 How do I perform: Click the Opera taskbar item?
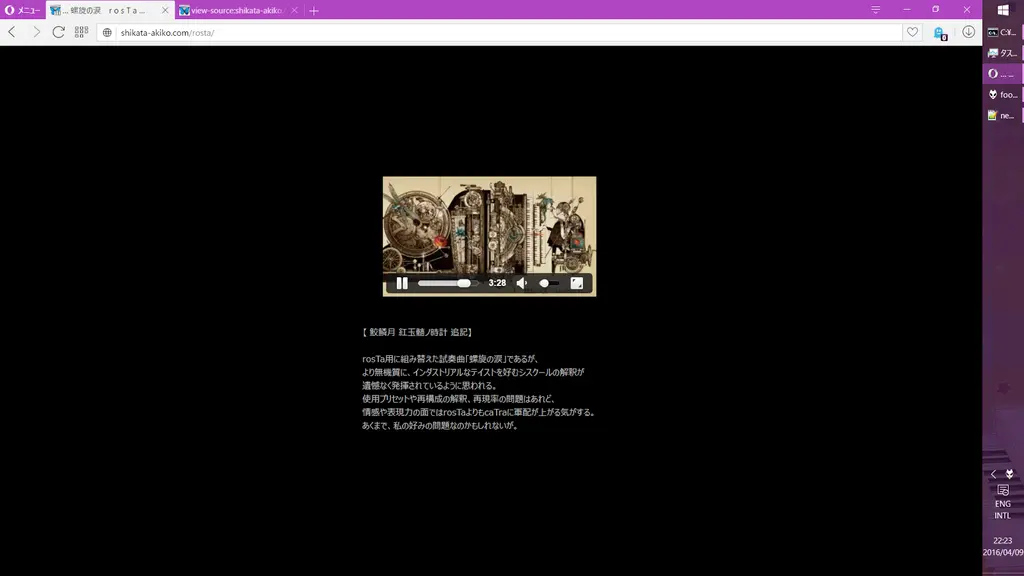pos(1003,74)
